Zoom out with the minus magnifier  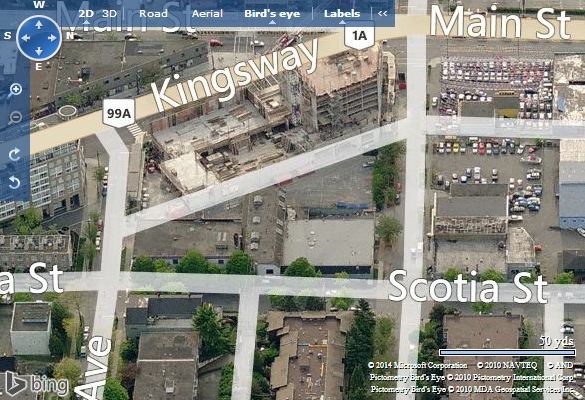[15, 118]
